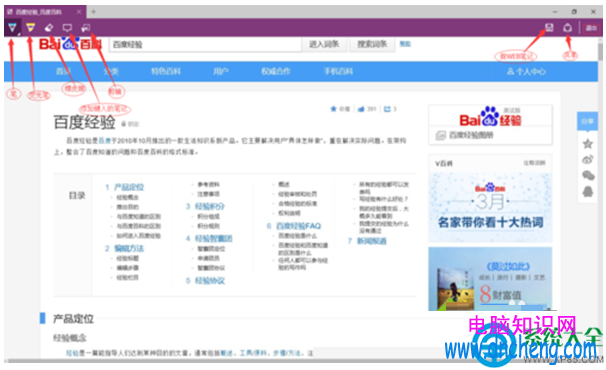Share to WeChat via sidebar icon
This screenshot has height=370, width=606.
click(588, 176)
